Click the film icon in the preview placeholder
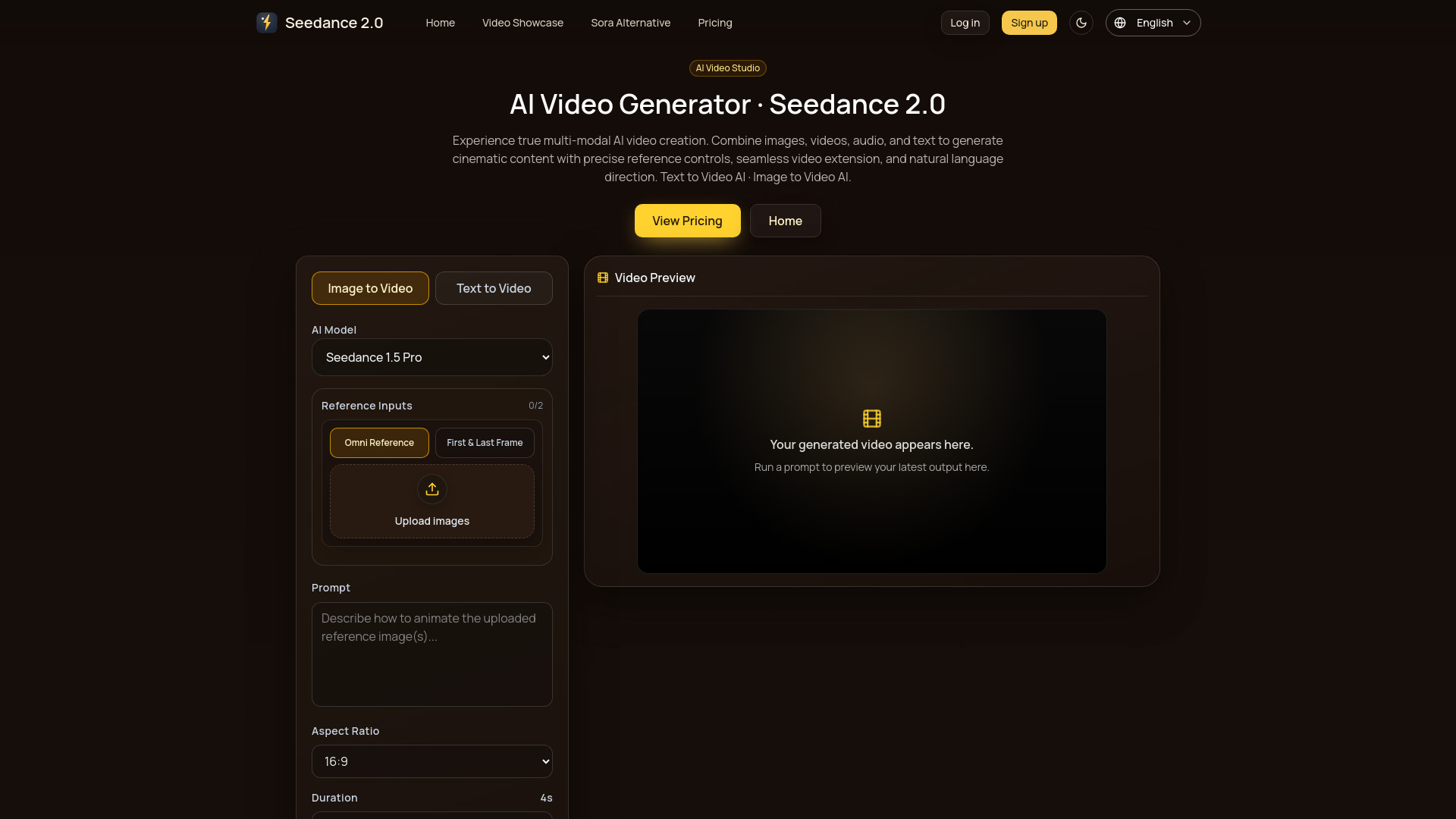This screenshot has width=1456, height=819. 871,418
